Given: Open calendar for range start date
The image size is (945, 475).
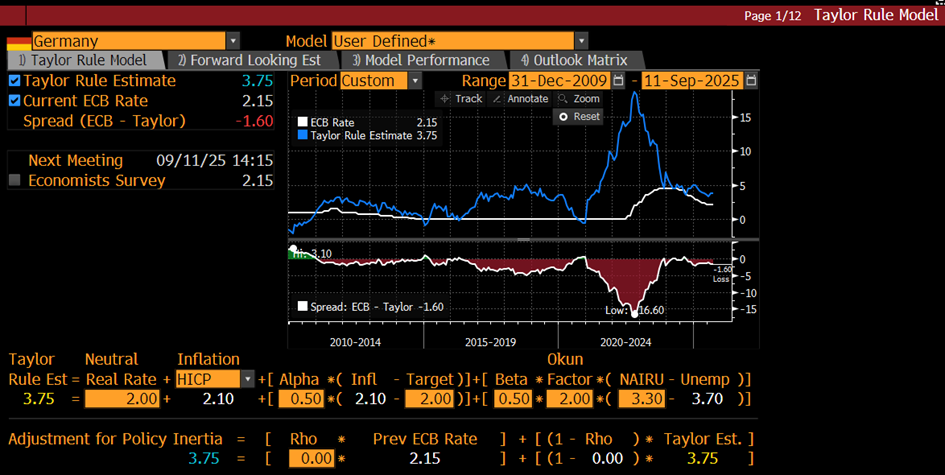Looking at the screenshot, I should pyautogui.click(x=618, y=81).
